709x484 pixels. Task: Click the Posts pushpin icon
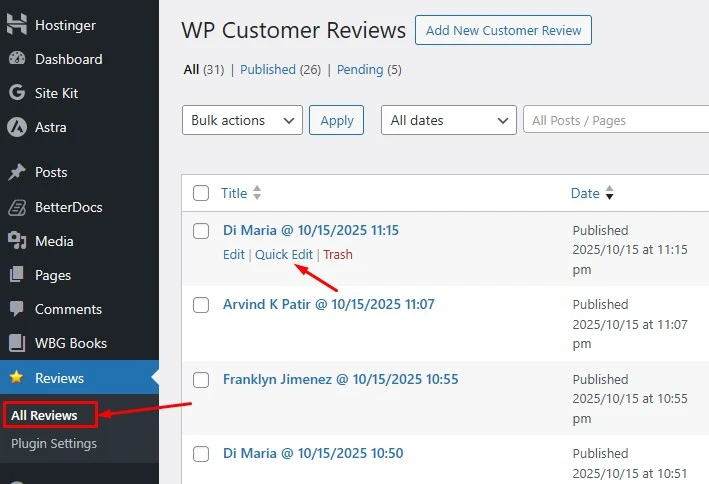click(17, 172)
